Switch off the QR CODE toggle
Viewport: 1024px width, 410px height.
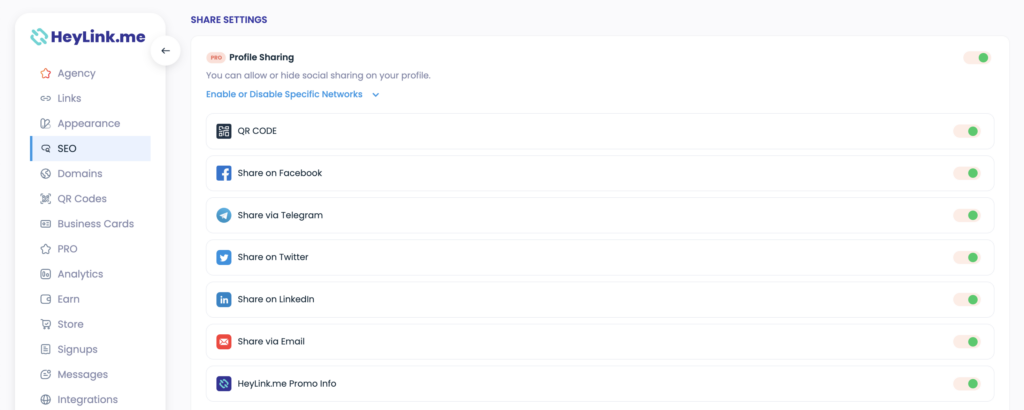coord(967,131)
